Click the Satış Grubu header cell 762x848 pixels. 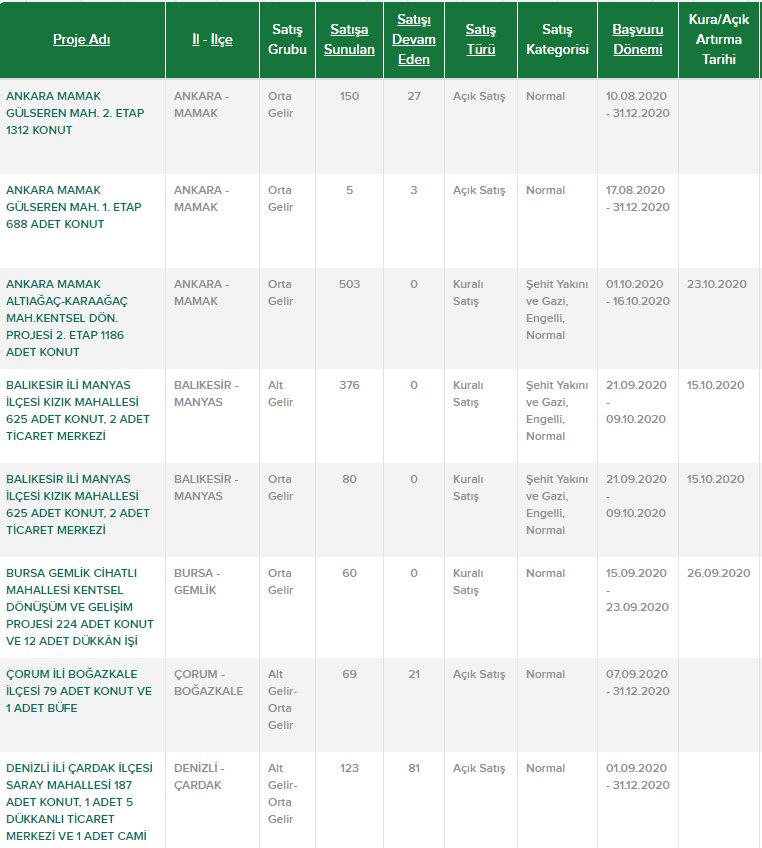(288, 40)
